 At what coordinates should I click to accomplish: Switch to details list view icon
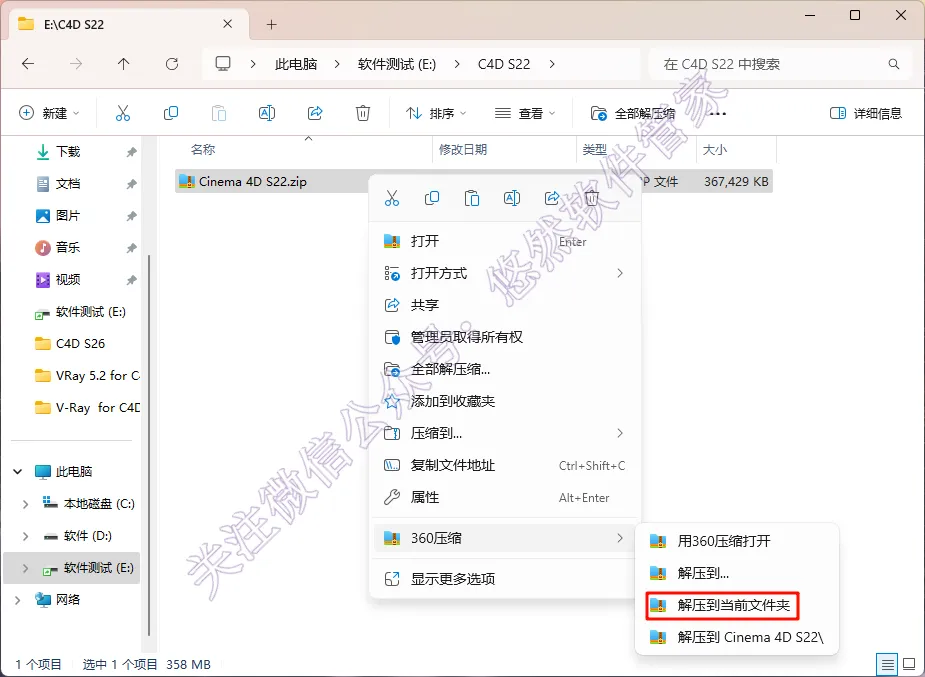point(888,665)
